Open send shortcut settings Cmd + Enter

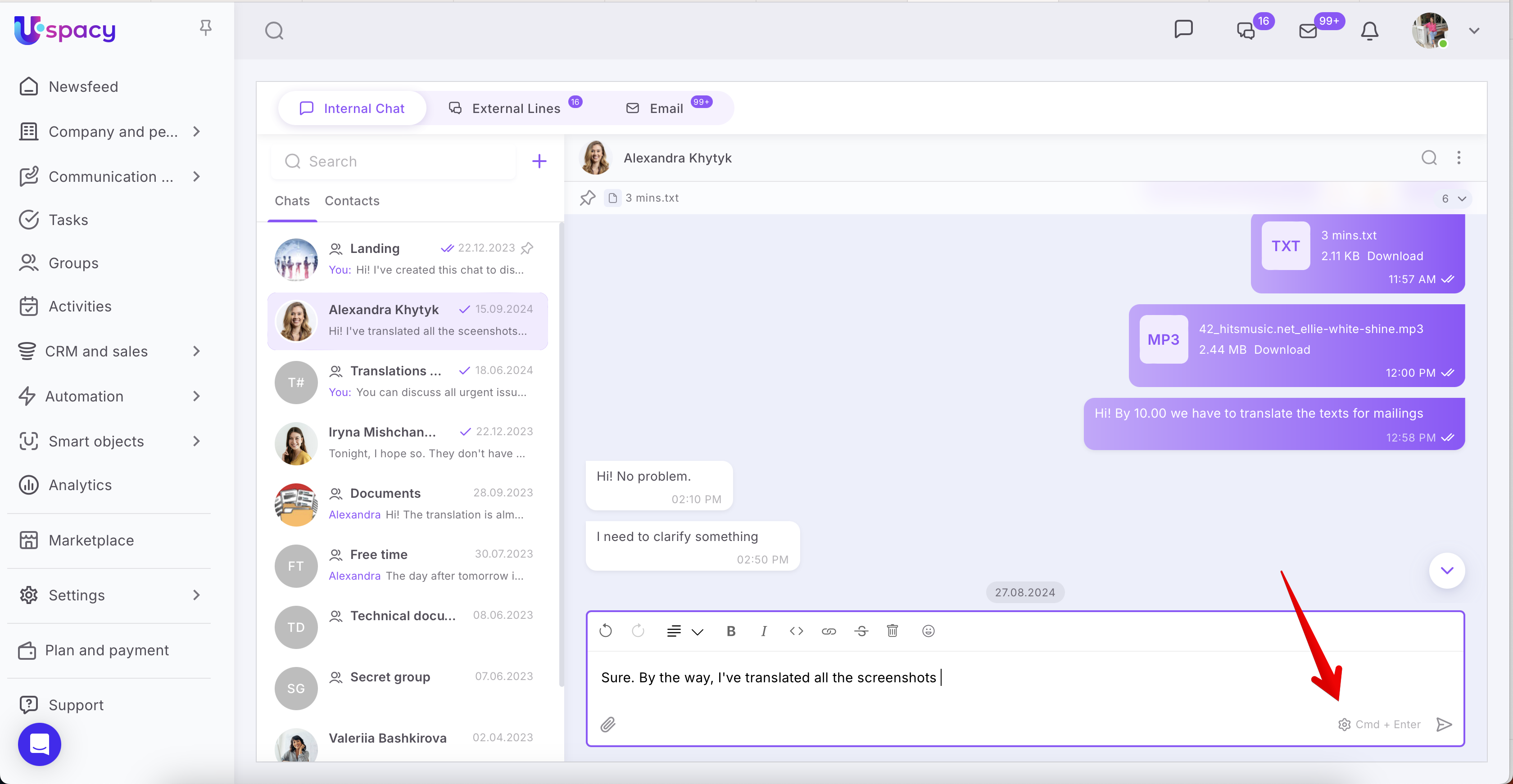pos(1378,724)
